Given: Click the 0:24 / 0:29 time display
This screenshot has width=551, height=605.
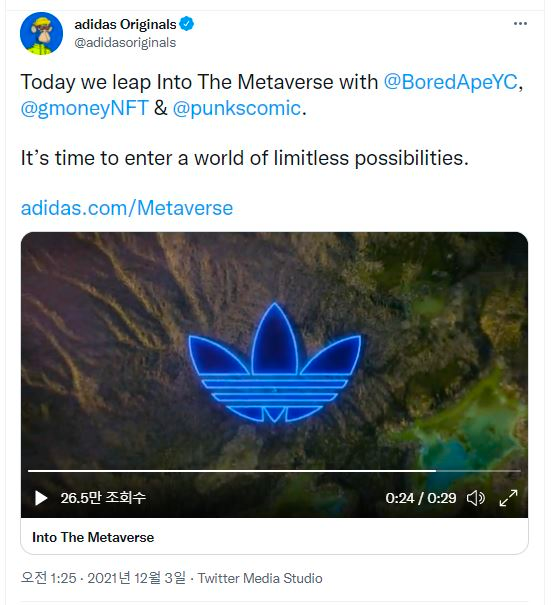Looking at the screenshot, I should click(421, 498).
